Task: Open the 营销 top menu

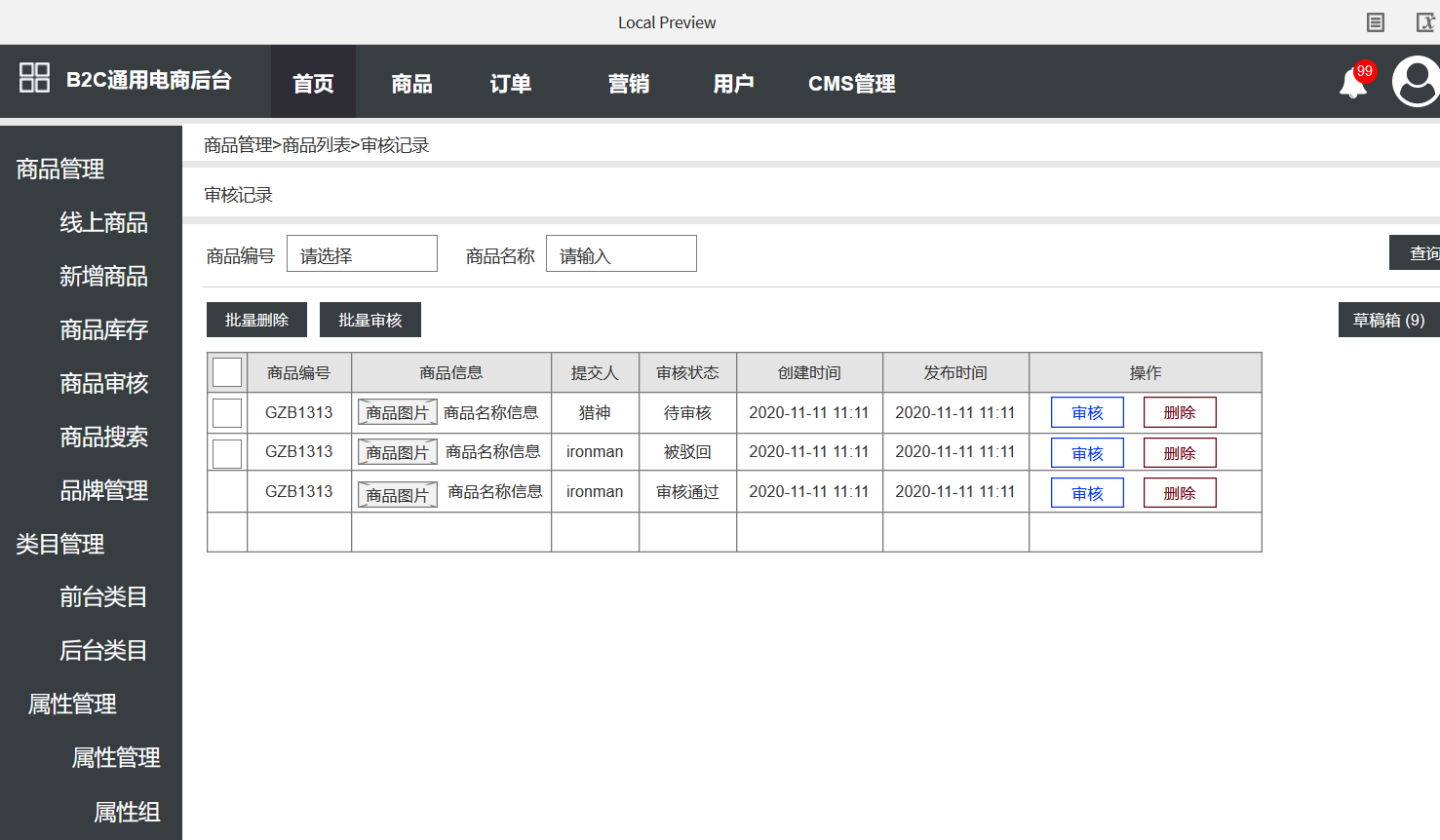Action: click(628, 84)
